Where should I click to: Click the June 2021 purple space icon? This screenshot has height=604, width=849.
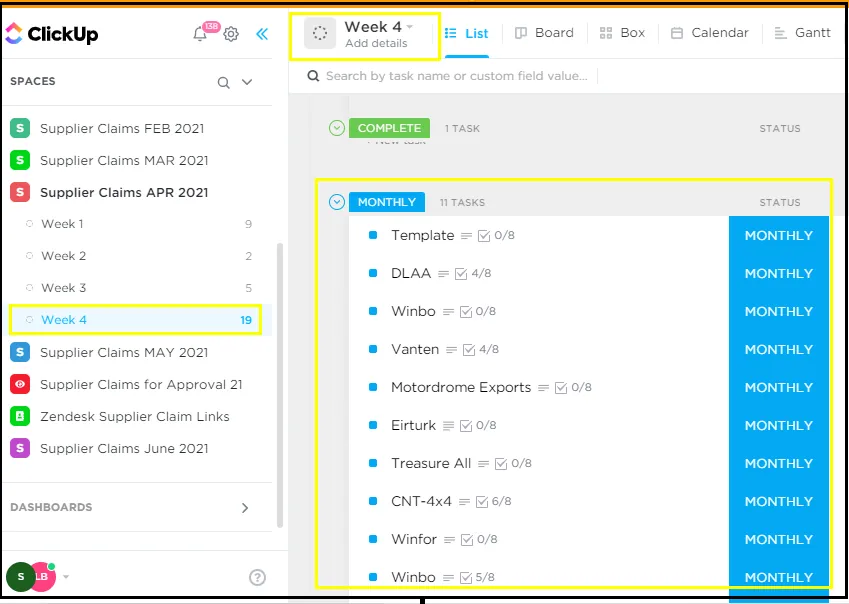pyautogui.click(x=20, y=448)
